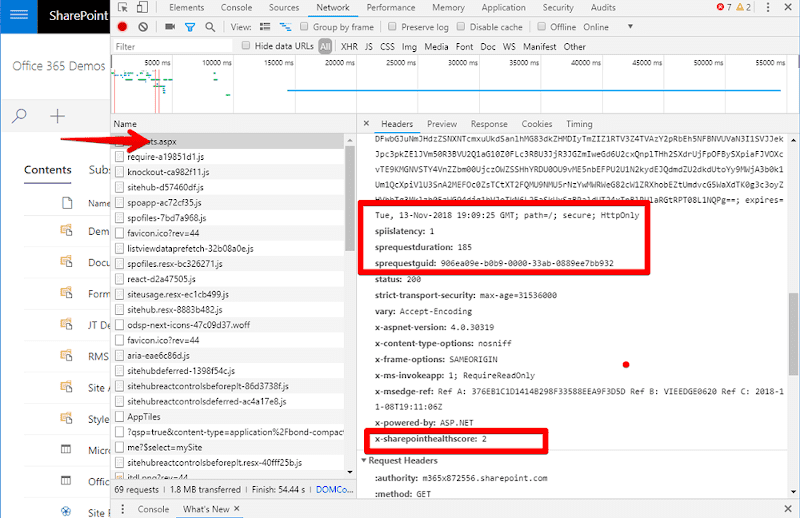Click the Style Library icon in Contents list
The height and width of the screenshot is (518, 800).
66,418
